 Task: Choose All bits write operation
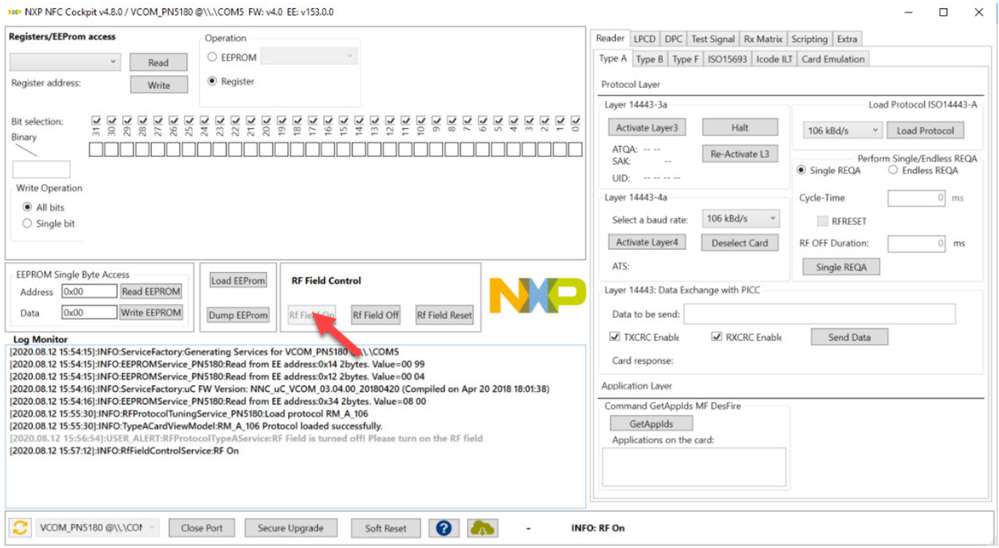tap(27, 207)
